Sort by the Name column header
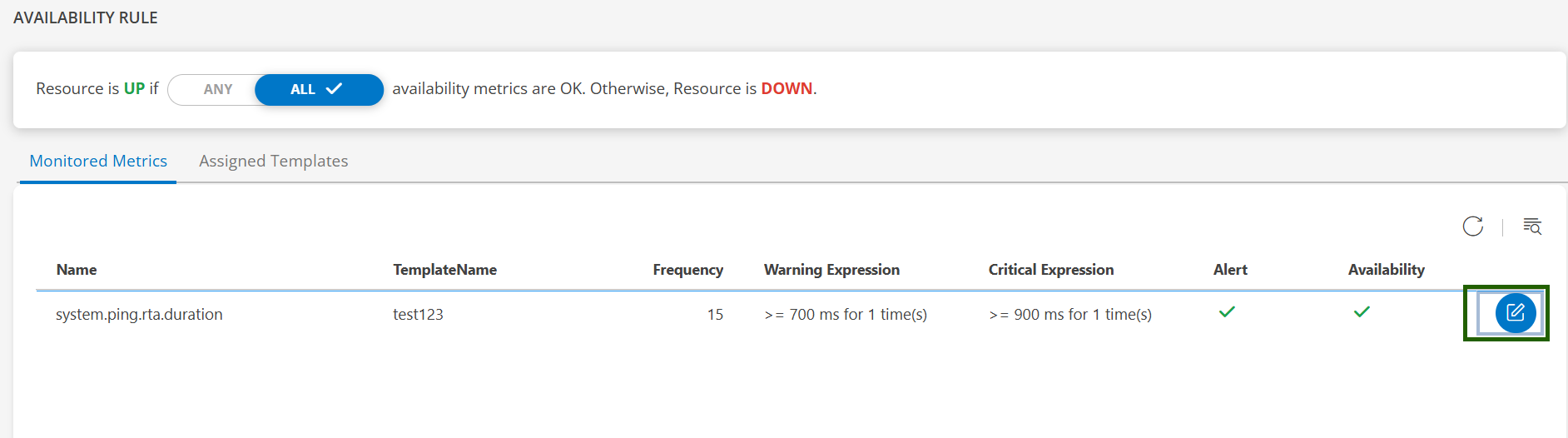The height and width of the screenshot is (438, 1568). [77, 270]
